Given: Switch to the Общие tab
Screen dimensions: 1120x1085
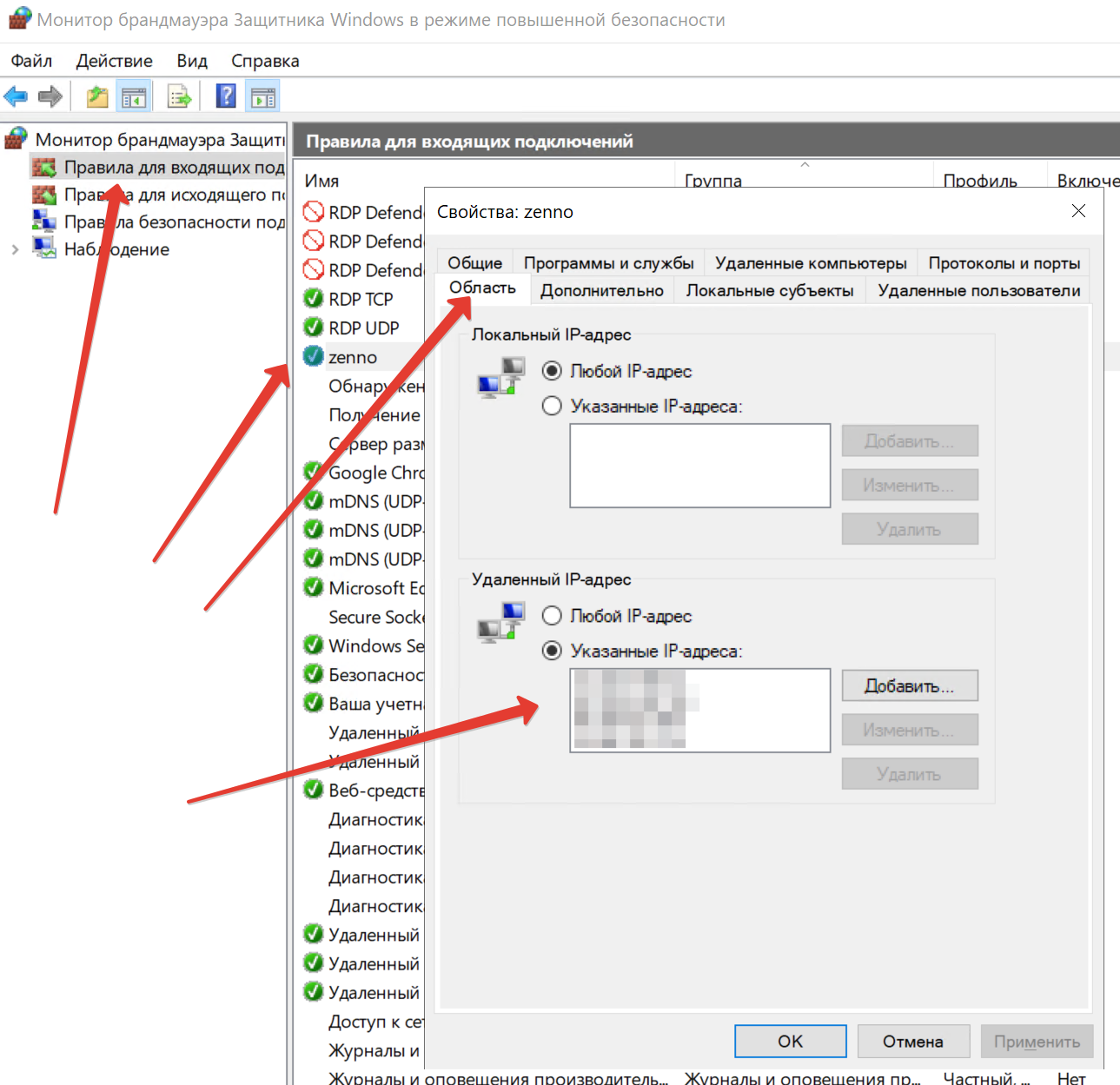Looking at the screenshot, I should click(x=475, y=262).
